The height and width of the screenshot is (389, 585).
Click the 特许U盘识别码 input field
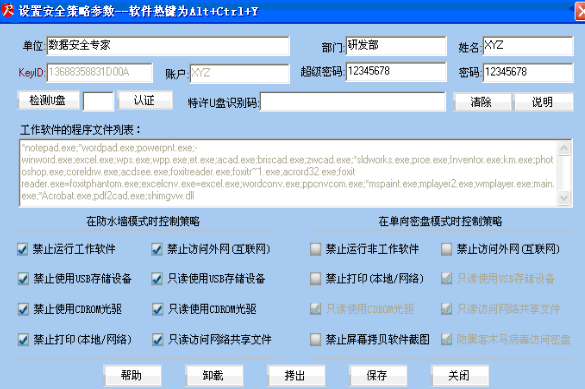click(353, 101)
